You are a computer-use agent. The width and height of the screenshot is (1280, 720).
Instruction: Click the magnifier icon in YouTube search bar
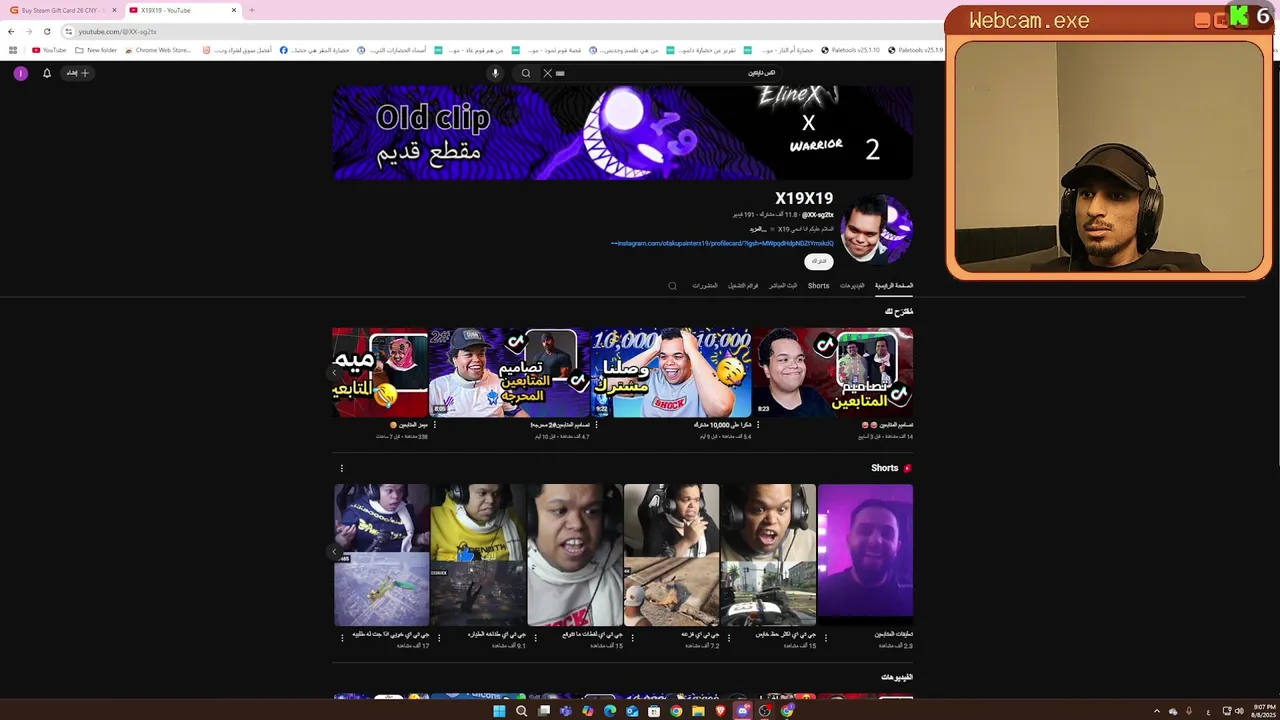click(526, 73)
